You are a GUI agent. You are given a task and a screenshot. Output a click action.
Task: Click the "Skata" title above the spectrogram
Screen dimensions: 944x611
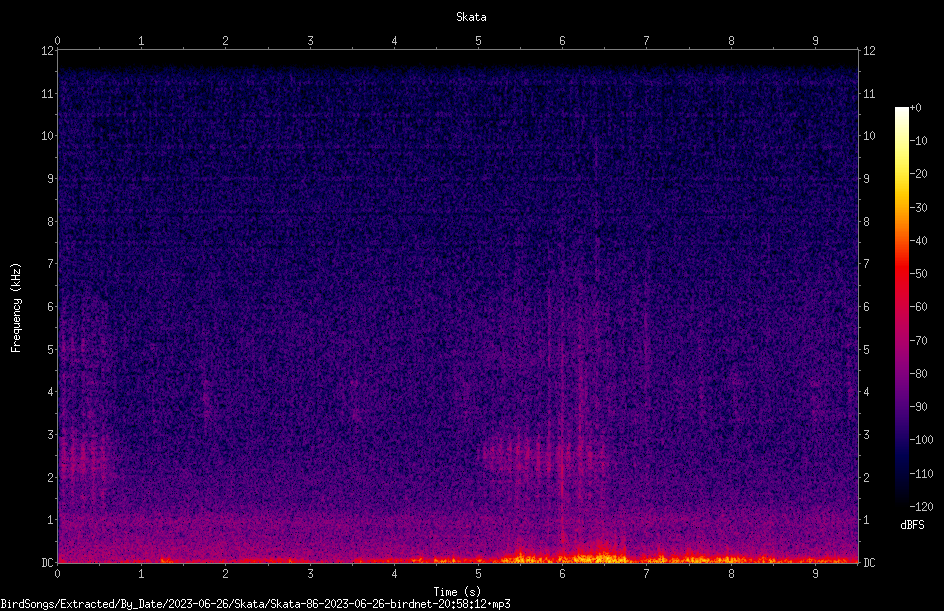point(471,17)
